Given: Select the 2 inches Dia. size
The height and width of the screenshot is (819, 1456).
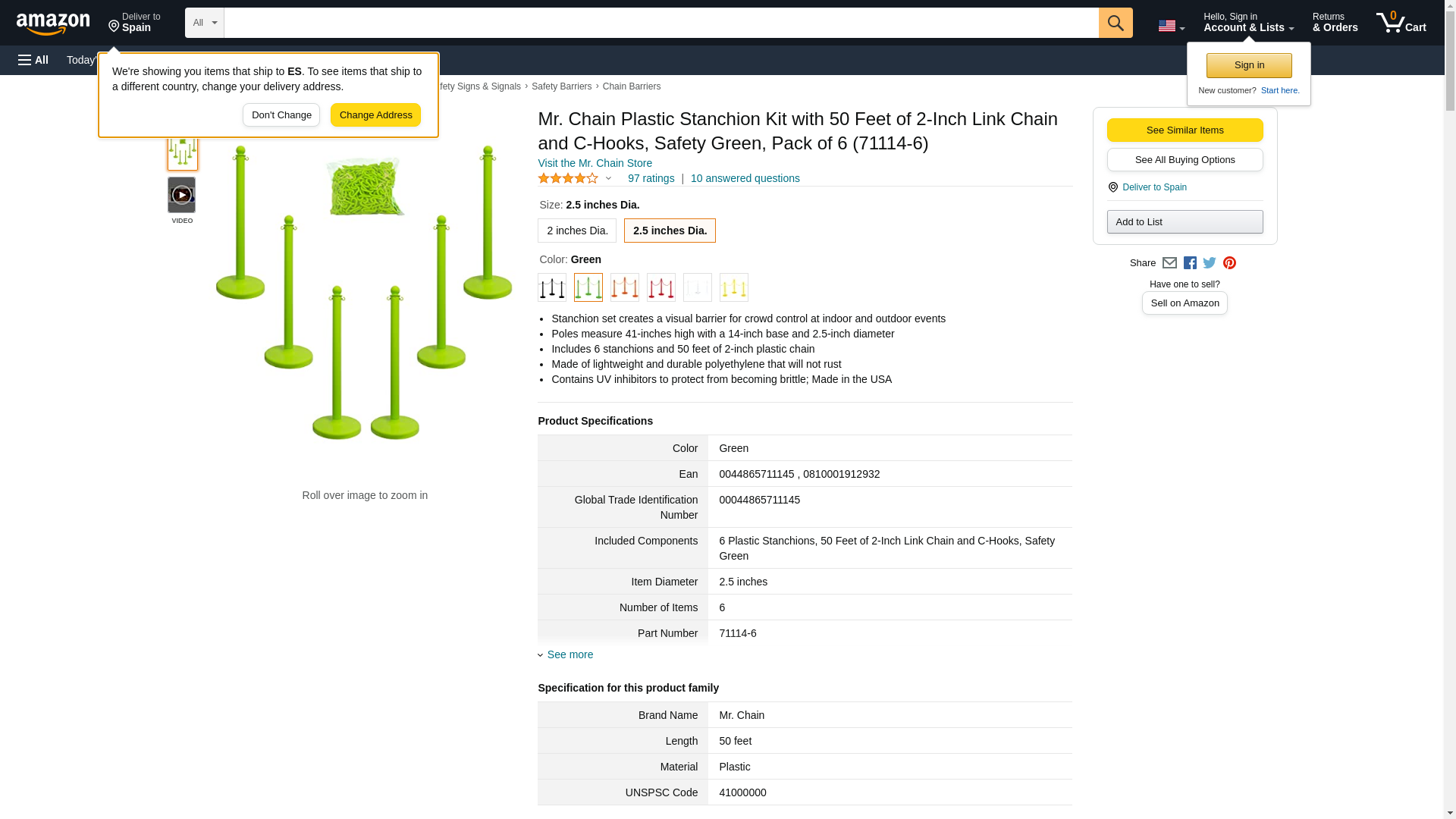Looking at the screenshot, I should [x=576, y=231].
